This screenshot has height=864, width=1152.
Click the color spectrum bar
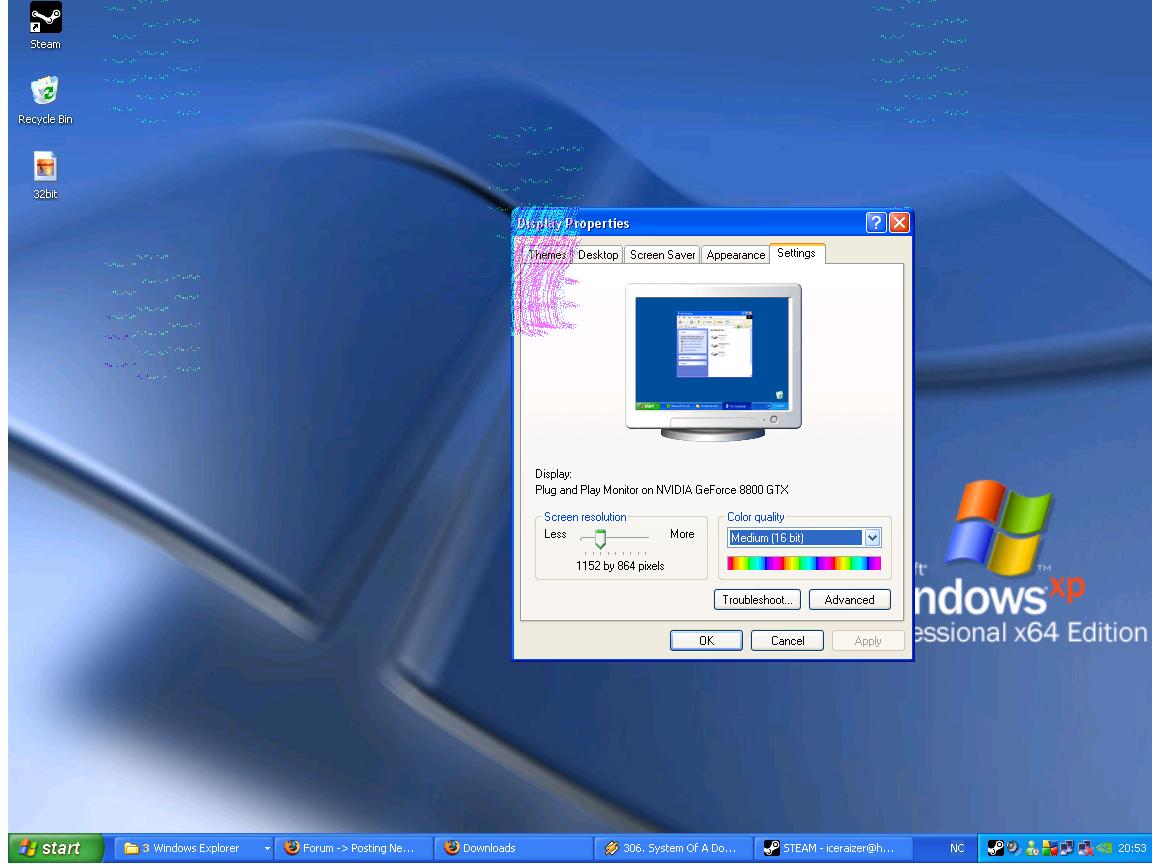(804, 564)
